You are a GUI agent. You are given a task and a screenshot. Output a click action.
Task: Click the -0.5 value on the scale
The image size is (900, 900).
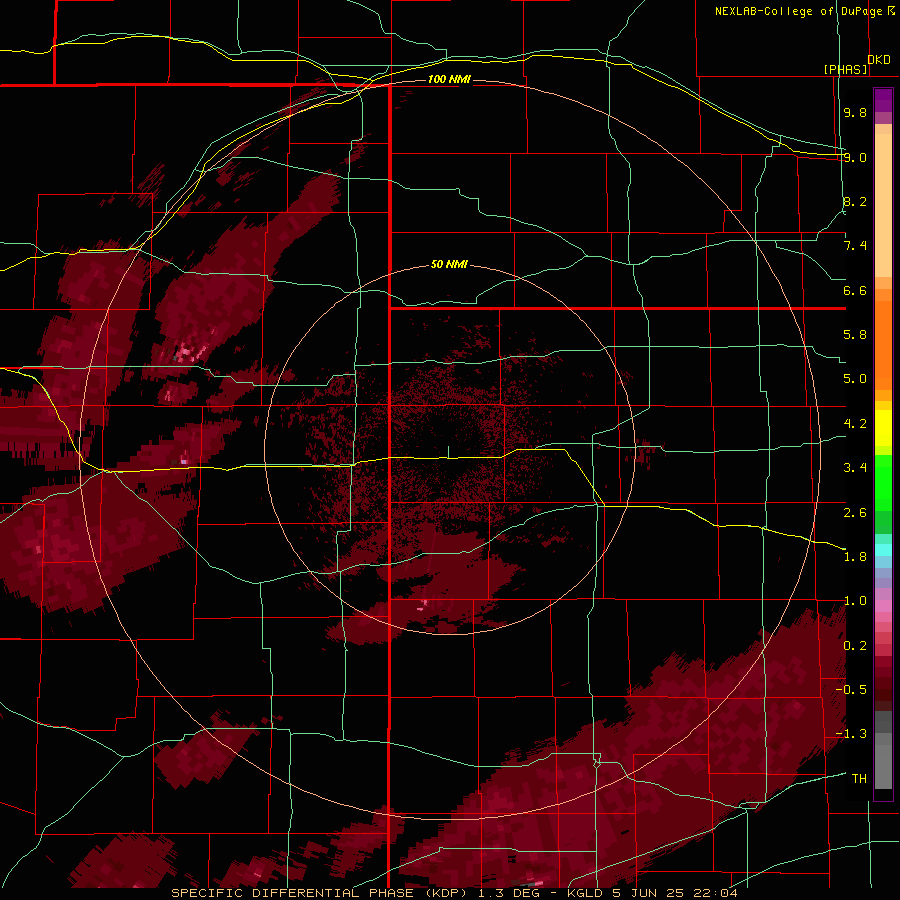(x=851, y=690)
